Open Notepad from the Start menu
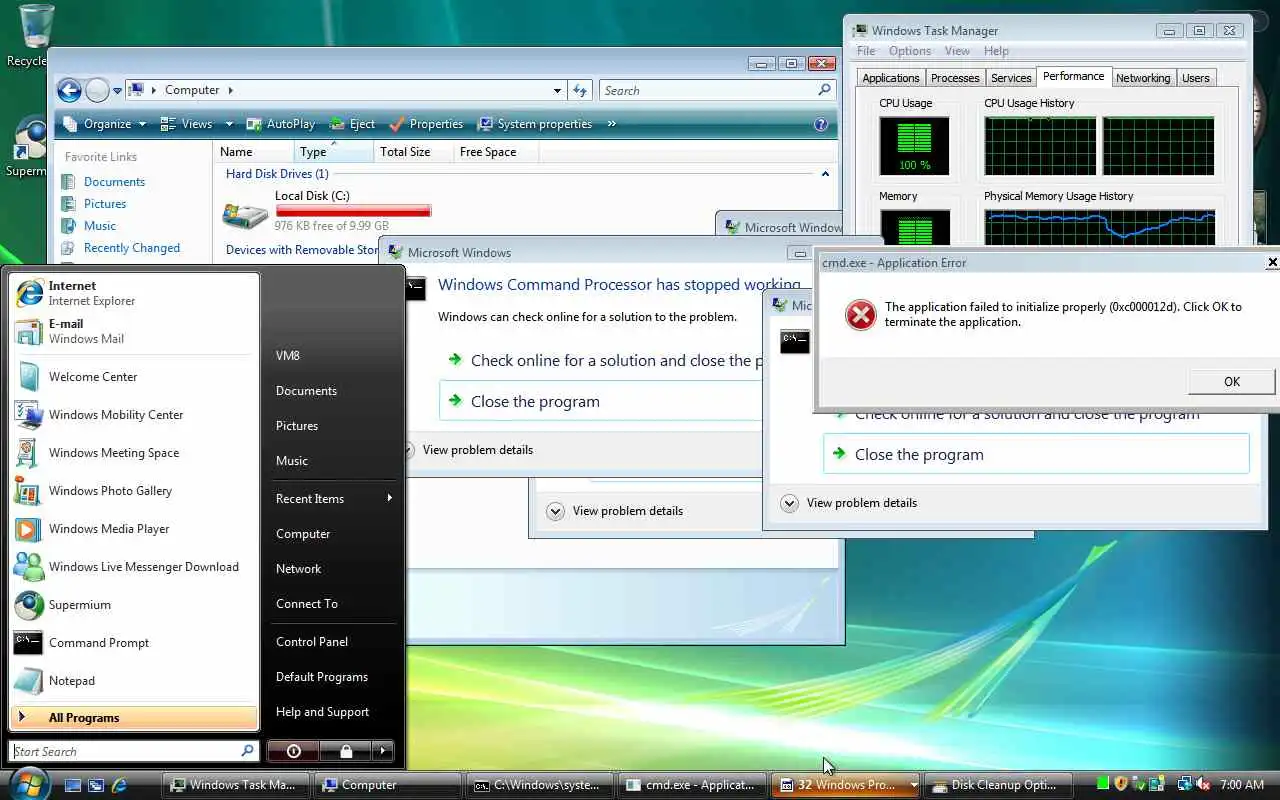1280x800 pixels. pos(134,681)
